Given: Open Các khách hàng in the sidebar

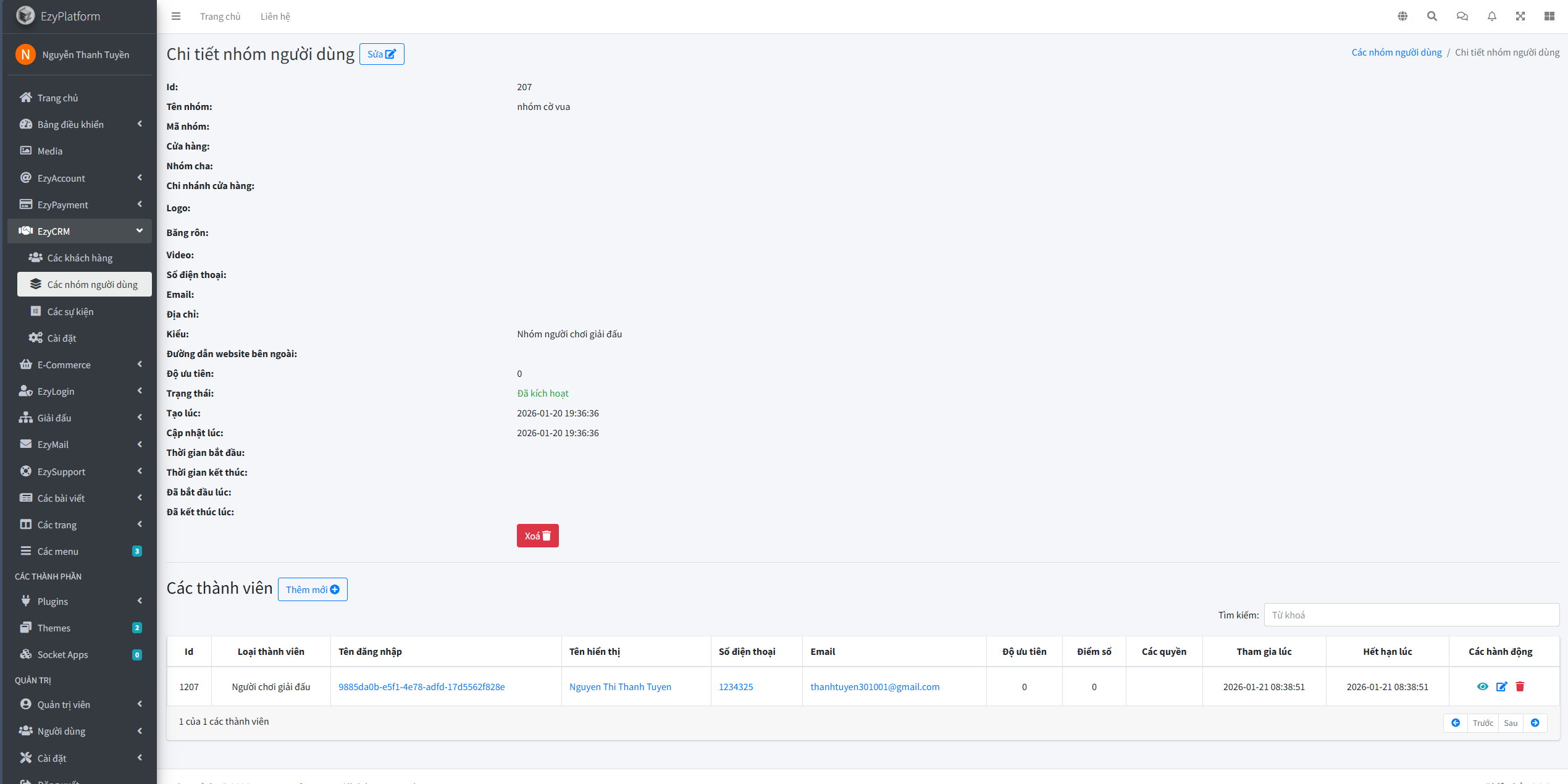Looking at the screenshot, I should [80, 258].
